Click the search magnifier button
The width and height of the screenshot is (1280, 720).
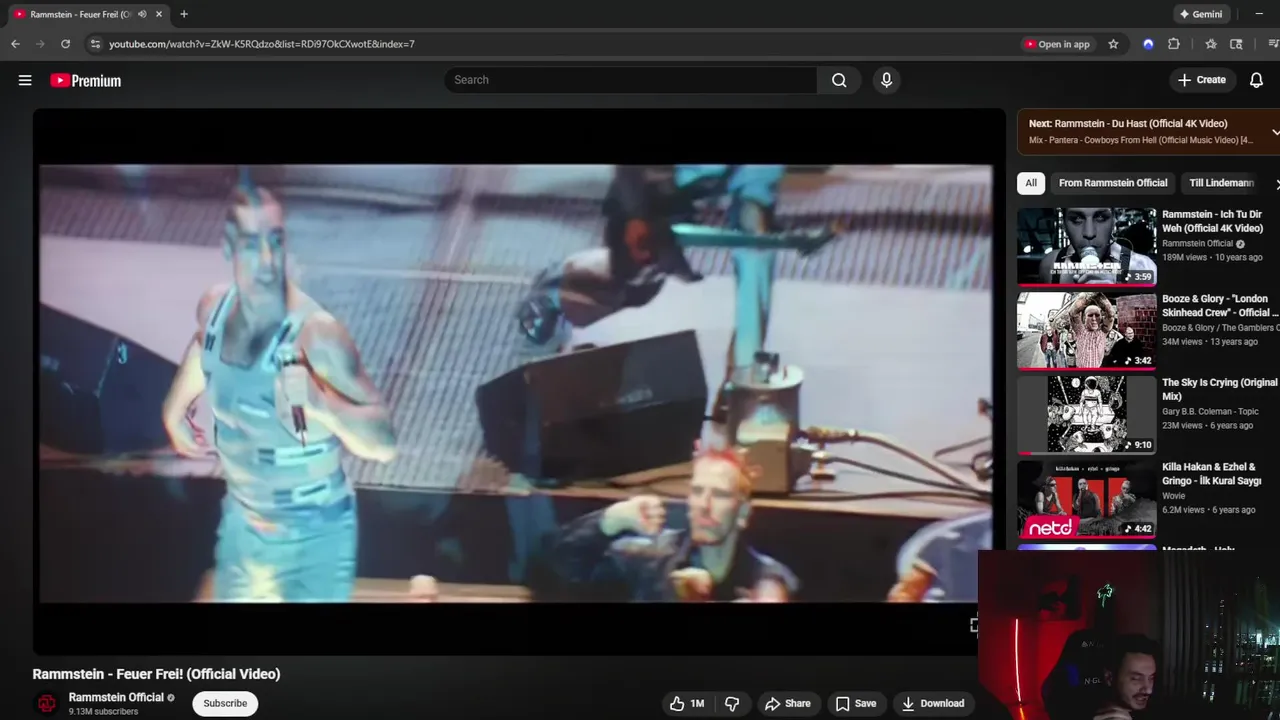pyautogui.click(x=839, y=80)
